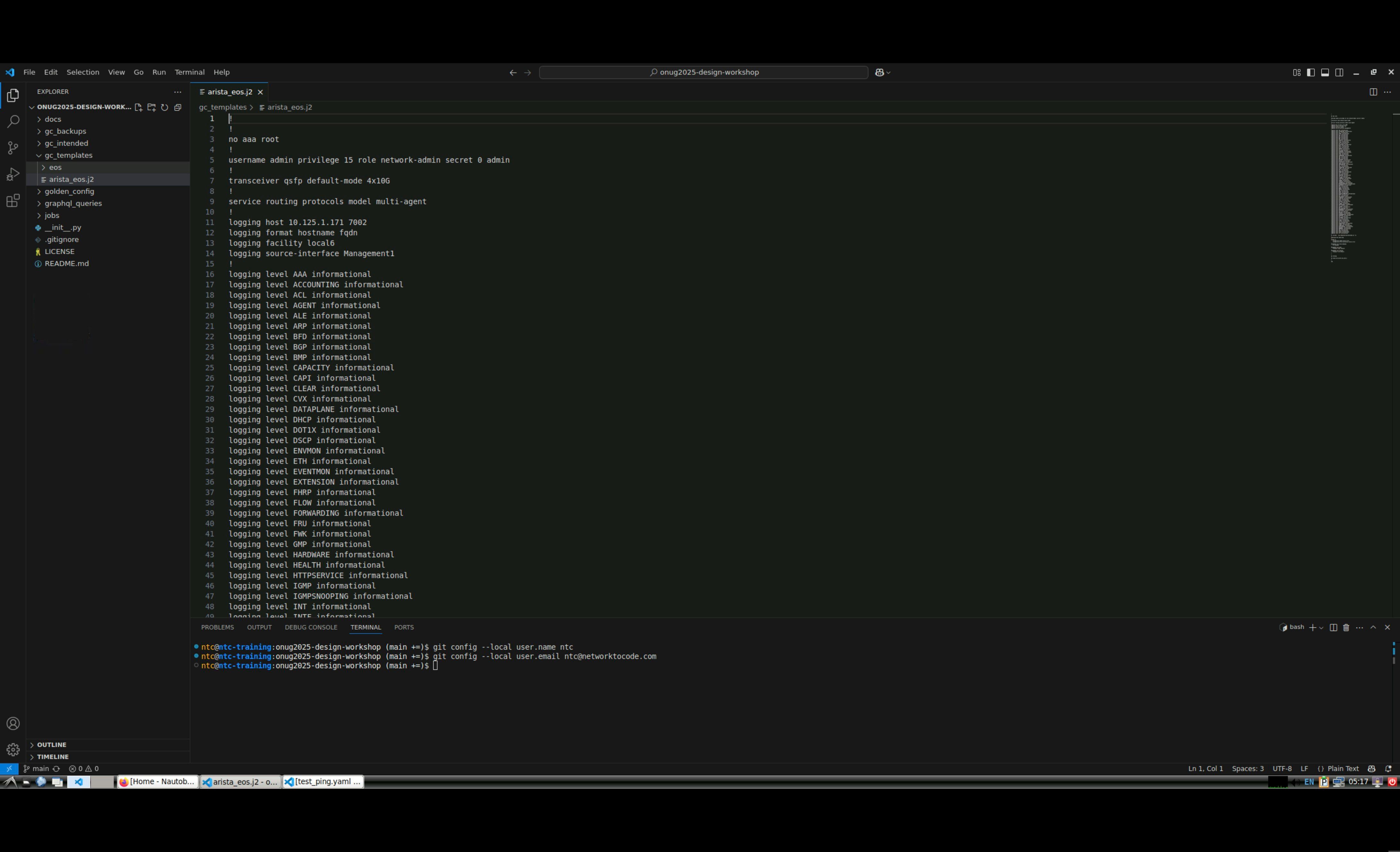Kill terminal with the trash icon

pos(1346,628)
